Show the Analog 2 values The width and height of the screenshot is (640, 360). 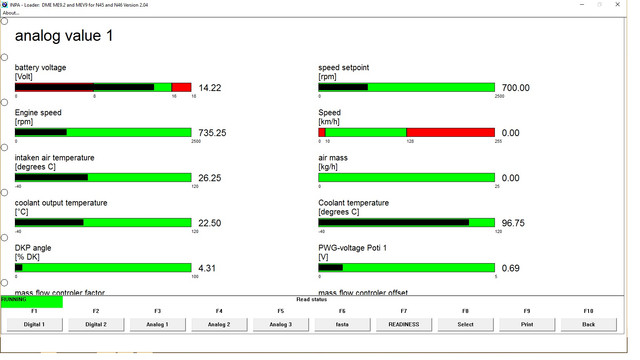[219, 324]
